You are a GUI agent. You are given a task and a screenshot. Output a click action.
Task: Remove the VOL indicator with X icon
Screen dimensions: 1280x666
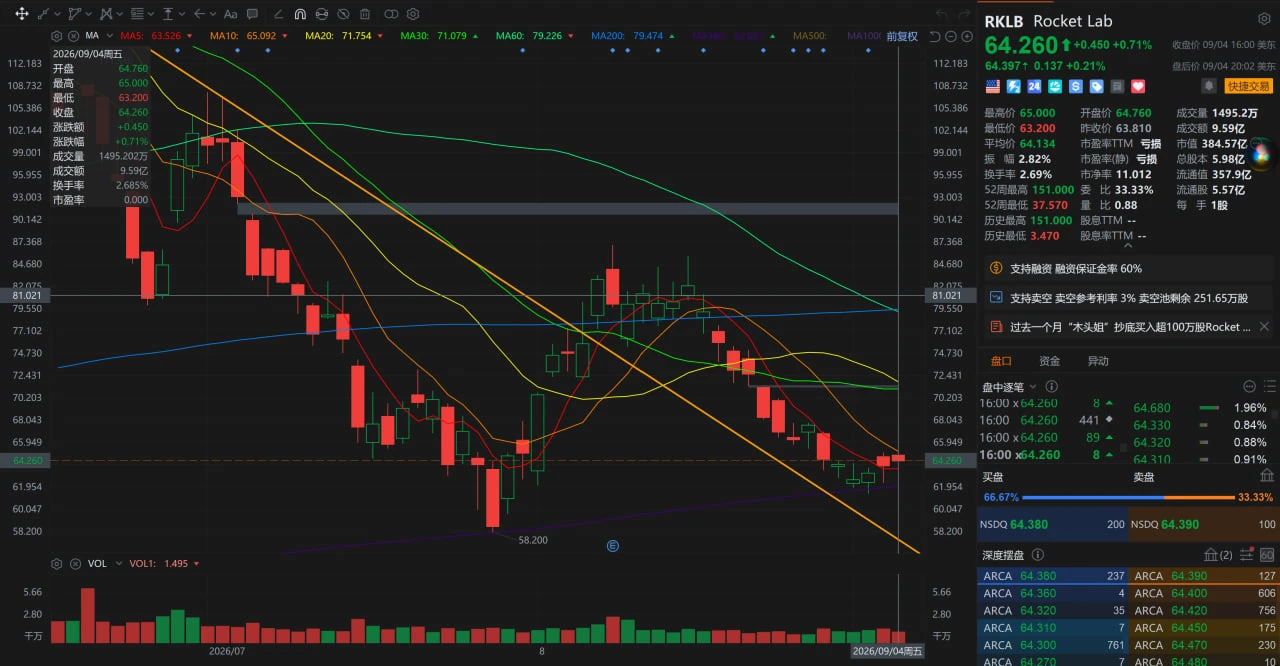pyautogui.click(x=75, y=564)
